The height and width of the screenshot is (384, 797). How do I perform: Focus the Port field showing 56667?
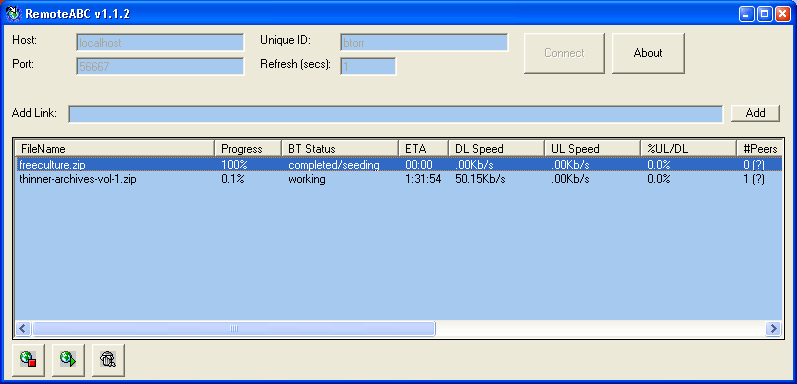tap(160, 67)
